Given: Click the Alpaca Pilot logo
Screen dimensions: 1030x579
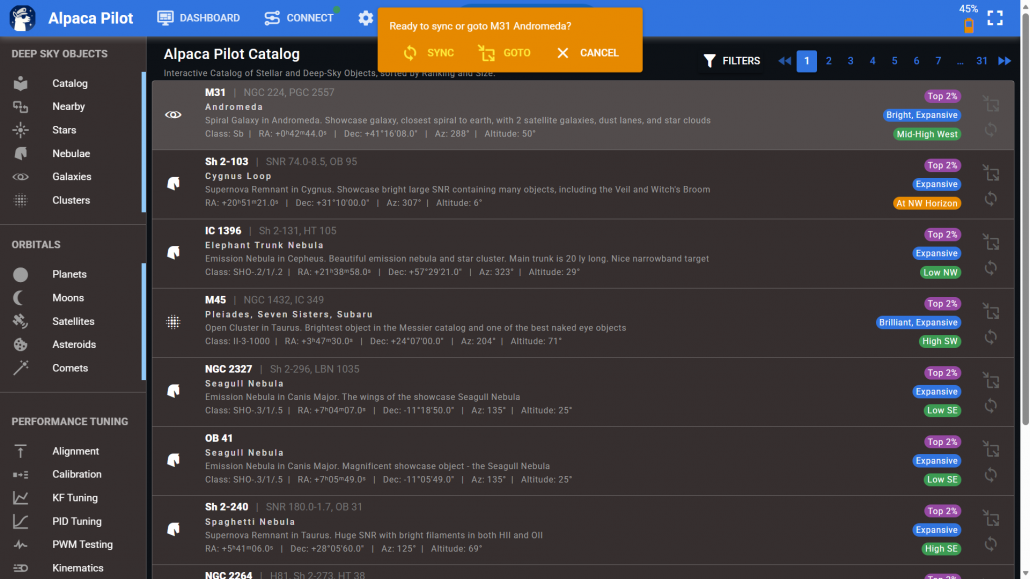Looking at the screenshot, I should point(23,18).
